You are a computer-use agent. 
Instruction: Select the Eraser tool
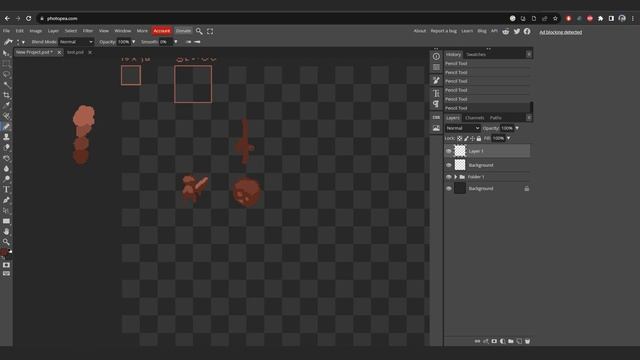[6, 147]
